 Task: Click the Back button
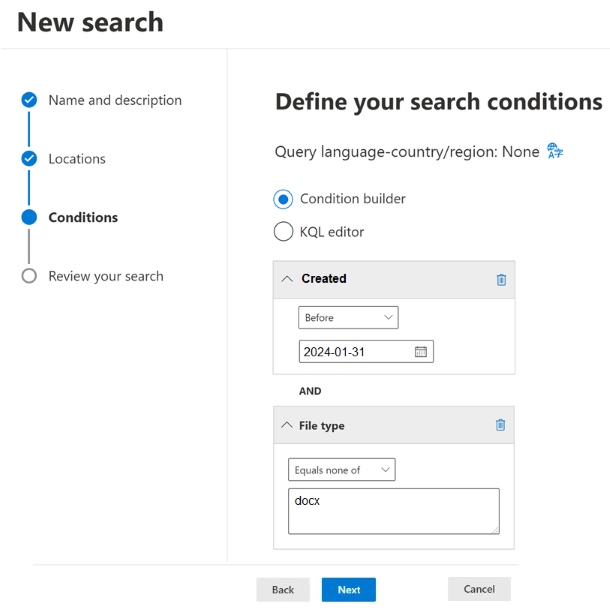pyautogui.click(x=283, y=590)
